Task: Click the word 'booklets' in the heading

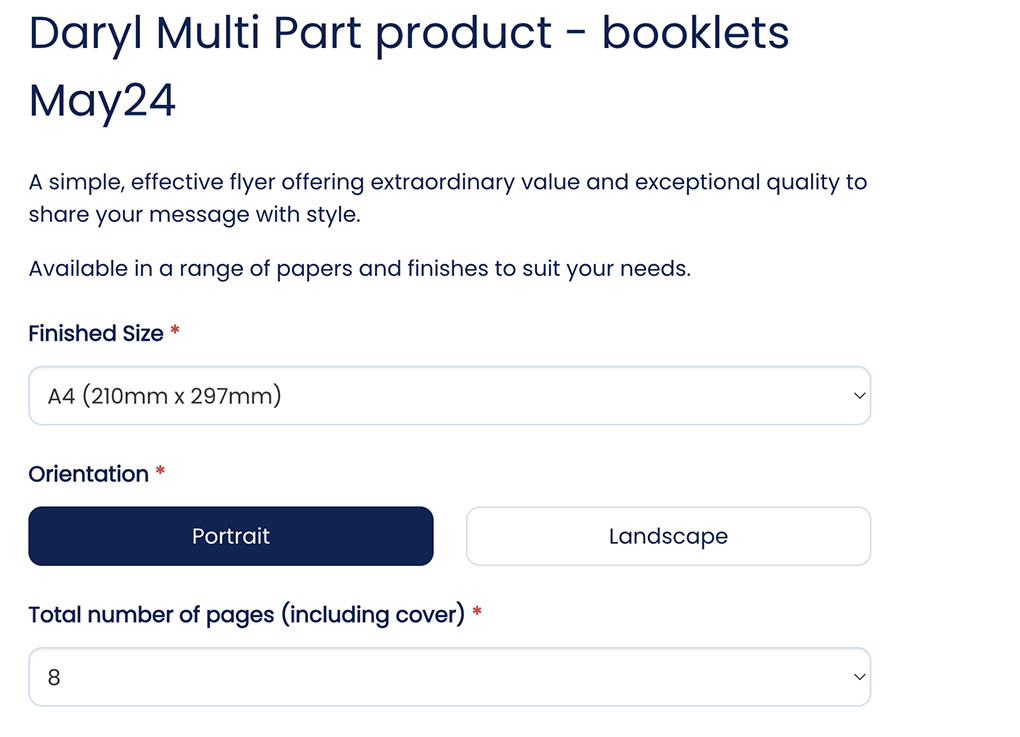Action: 696,33
